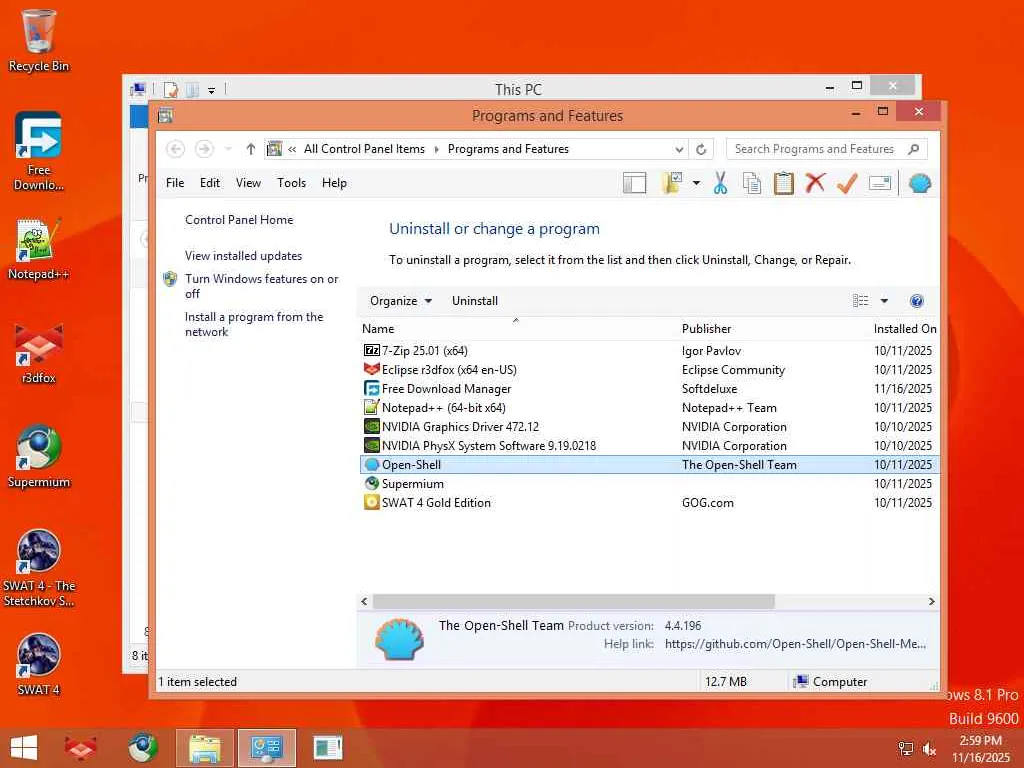Open the Help menu
1024x768 pixels.
(334, 184)
